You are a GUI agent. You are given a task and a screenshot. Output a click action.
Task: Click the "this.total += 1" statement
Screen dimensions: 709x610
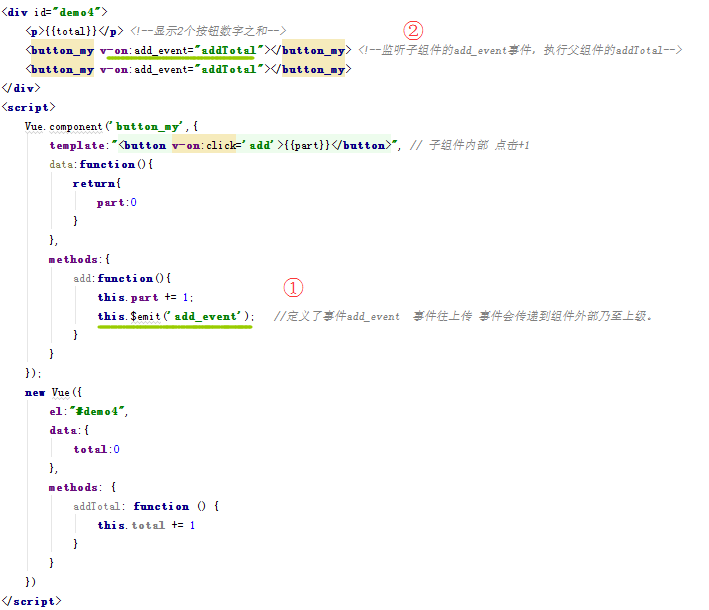(x=146, y=525)
